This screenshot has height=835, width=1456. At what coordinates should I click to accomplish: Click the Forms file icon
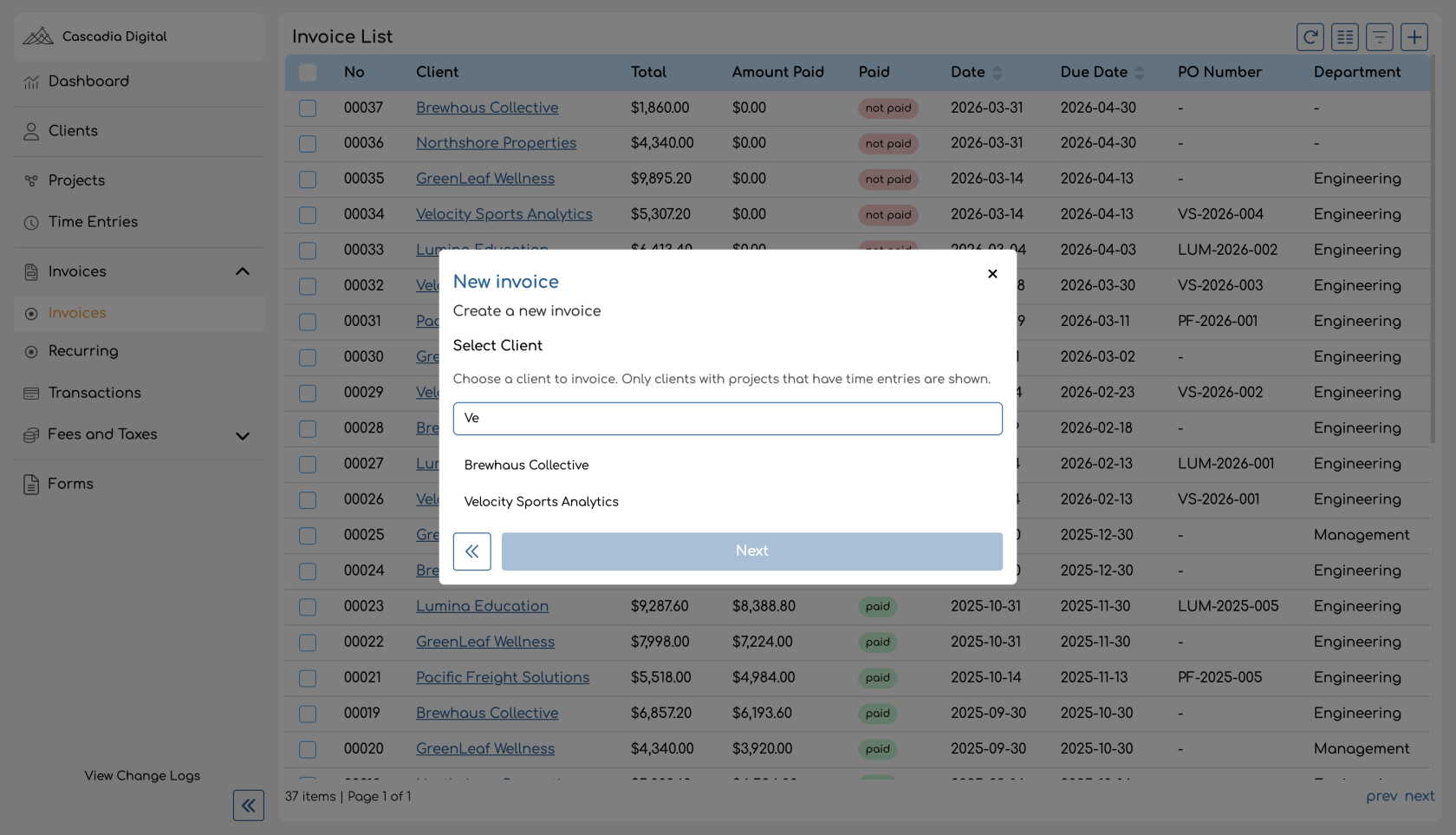click(x=31, y=484)
